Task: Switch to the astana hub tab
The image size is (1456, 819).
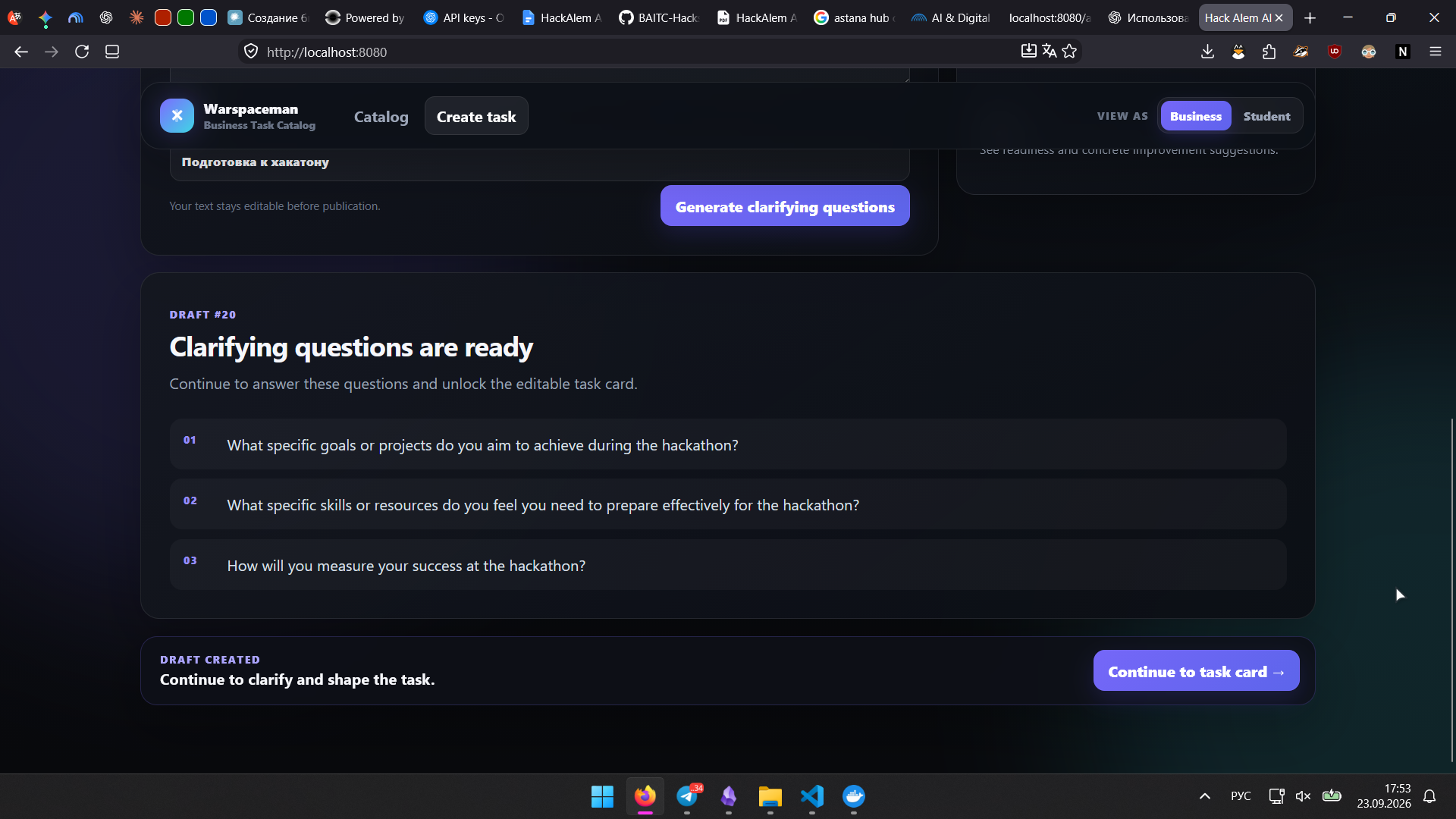Action: tap(854, 17)
